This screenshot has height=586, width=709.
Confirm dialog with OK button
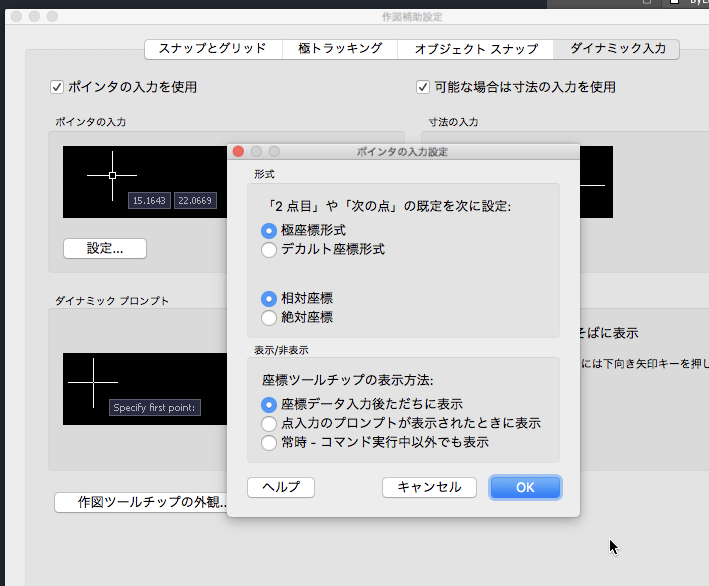pyautogui.click(x=525, y=487)
